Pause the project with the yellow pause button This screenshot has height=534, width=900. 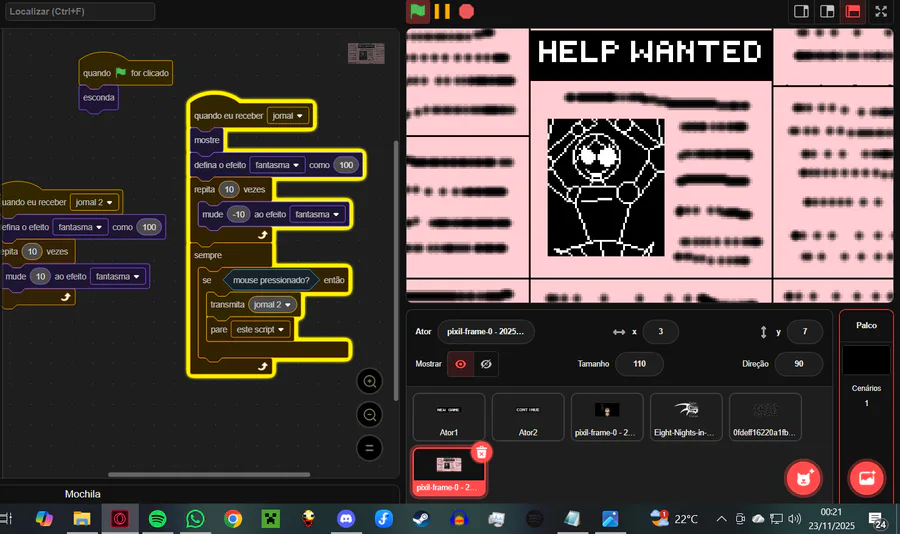442,11
